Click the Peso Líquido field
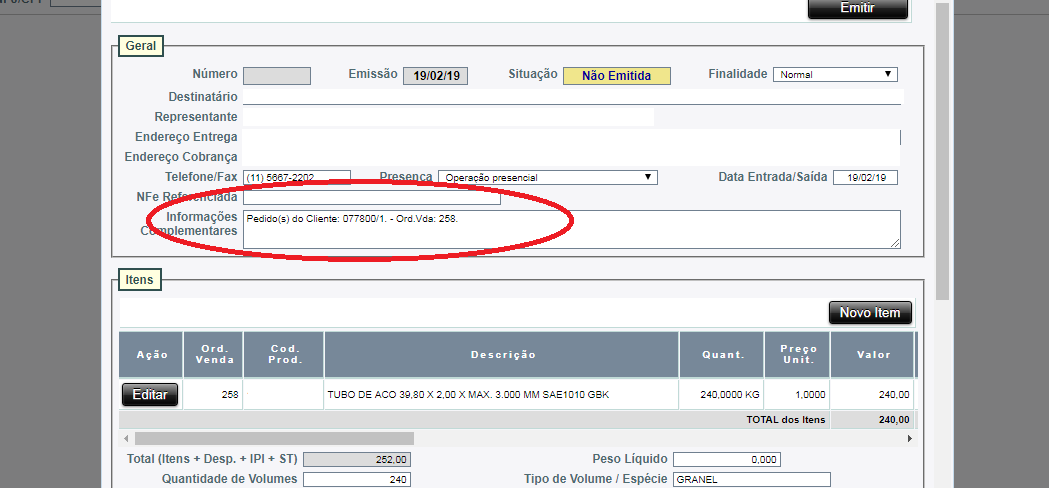The image size is (1049, 488). (x=726, y=460)
